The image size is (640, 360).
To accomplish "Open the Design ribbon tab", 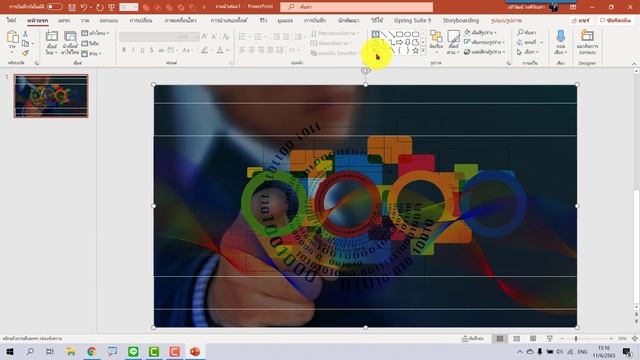I will 109,20.
